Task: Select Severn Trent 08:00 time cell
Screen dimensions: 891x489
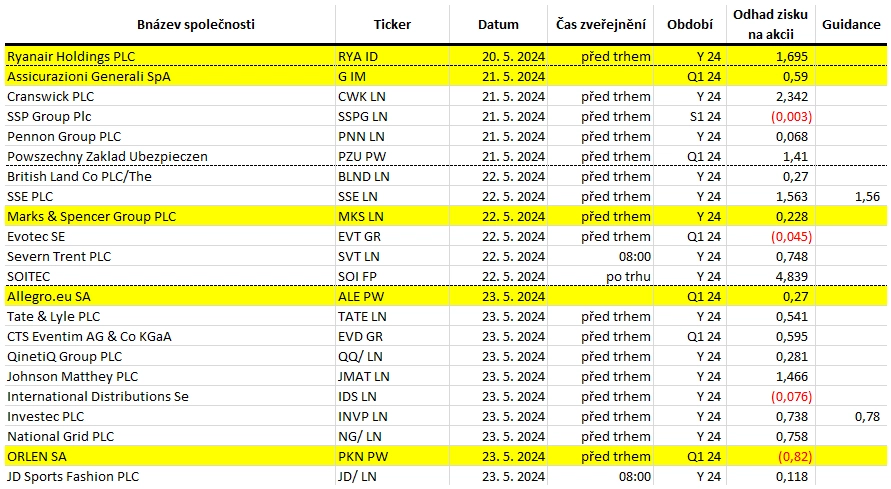Action: (600, 257)
